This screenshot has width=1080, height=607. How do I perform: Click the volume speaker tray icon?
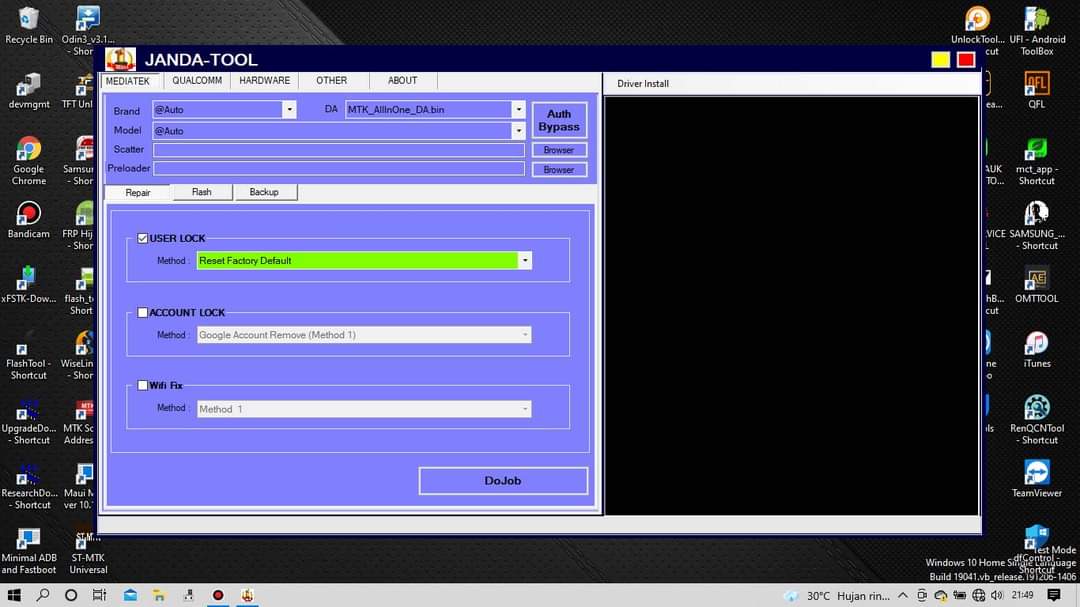(997, 595)
